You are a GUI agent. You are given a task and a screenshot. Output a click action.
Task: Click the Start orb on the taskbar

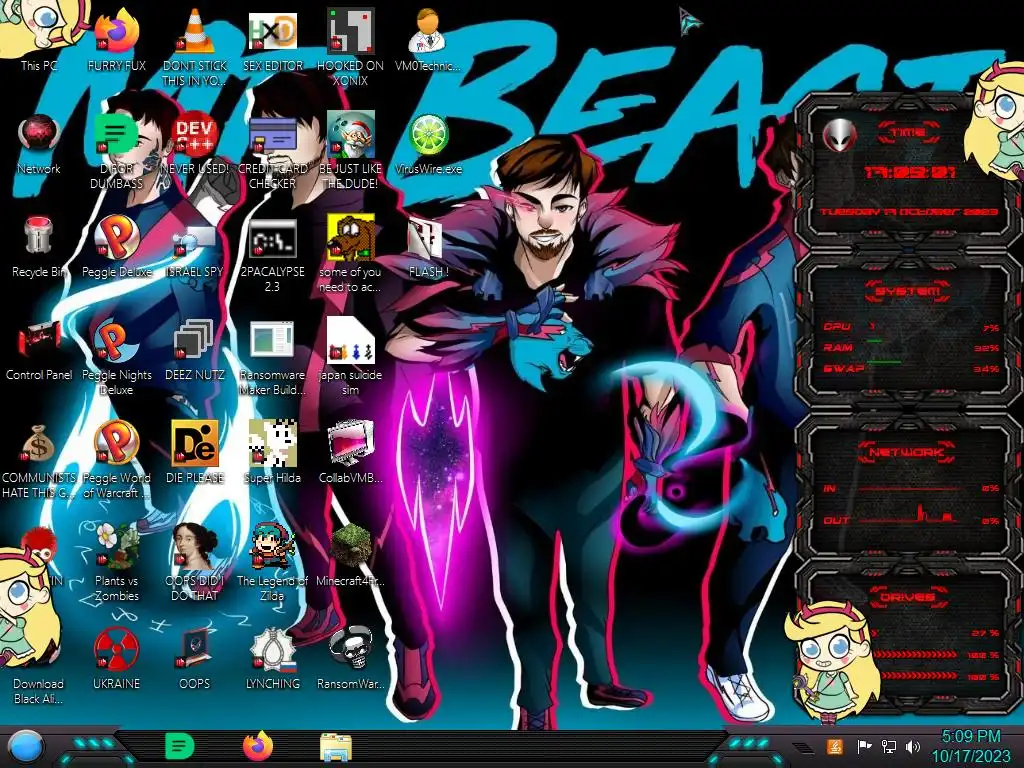[26, 747]
